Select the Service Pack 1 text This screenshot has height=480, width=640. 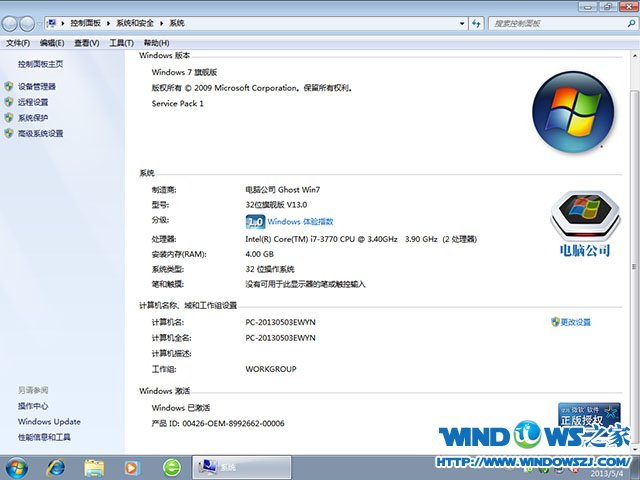click(178, 104)
